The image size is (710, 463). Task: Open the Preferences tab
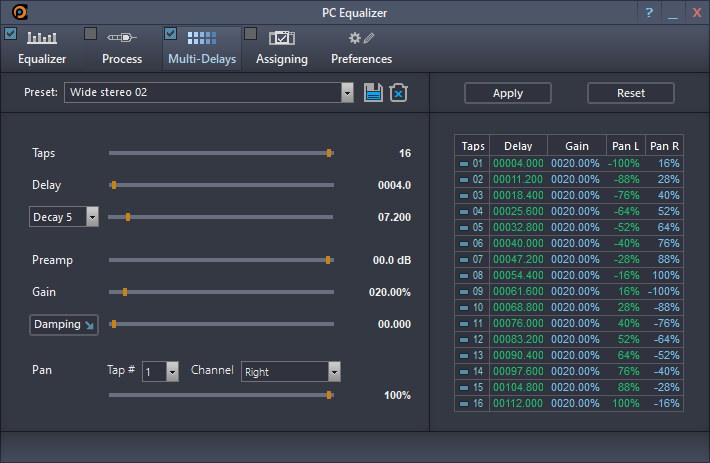click(361, 48)
